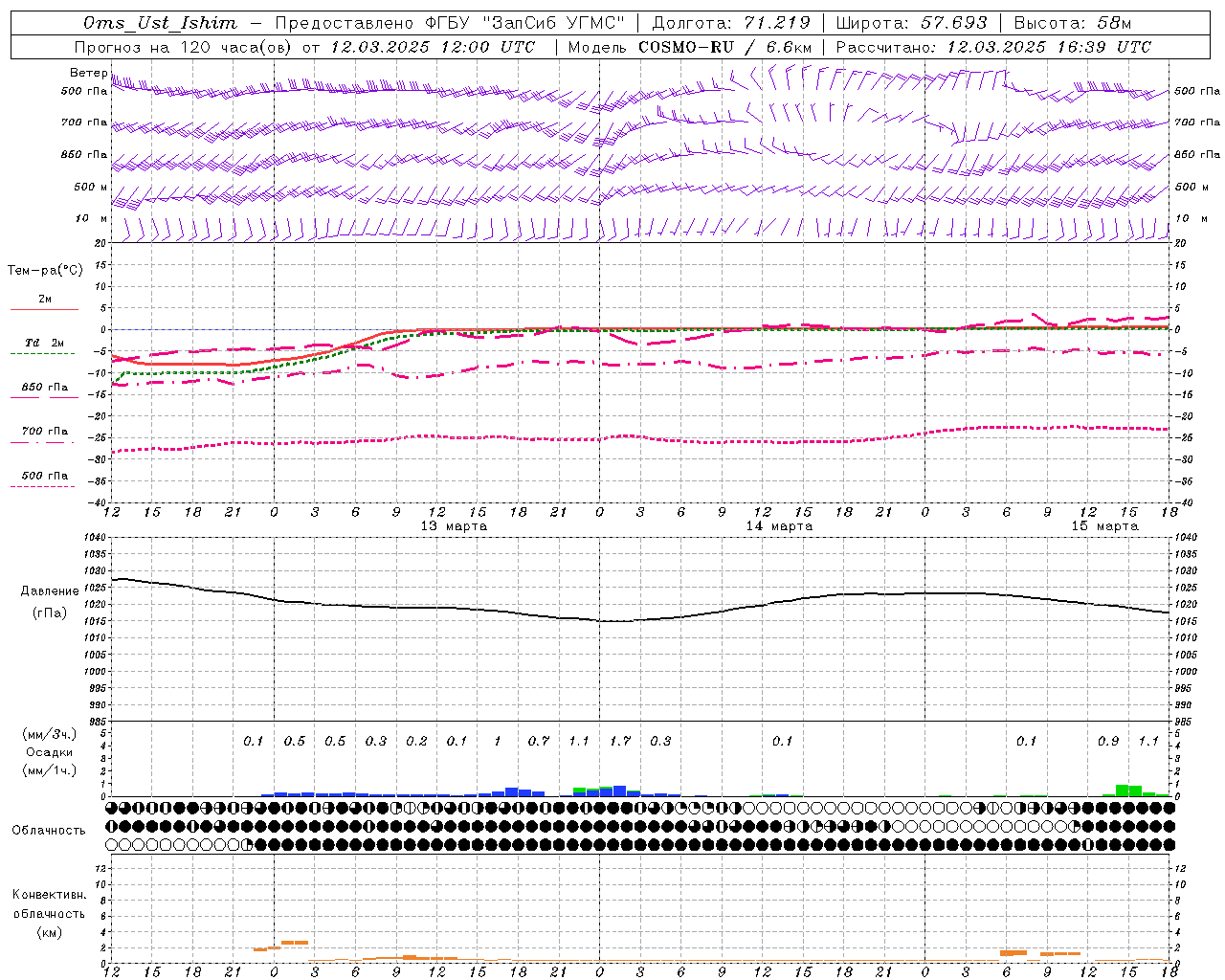This screenshot has height=980, width=1225.
Task: Click the 0.7 precipitation total value
Action: point(539,742)
